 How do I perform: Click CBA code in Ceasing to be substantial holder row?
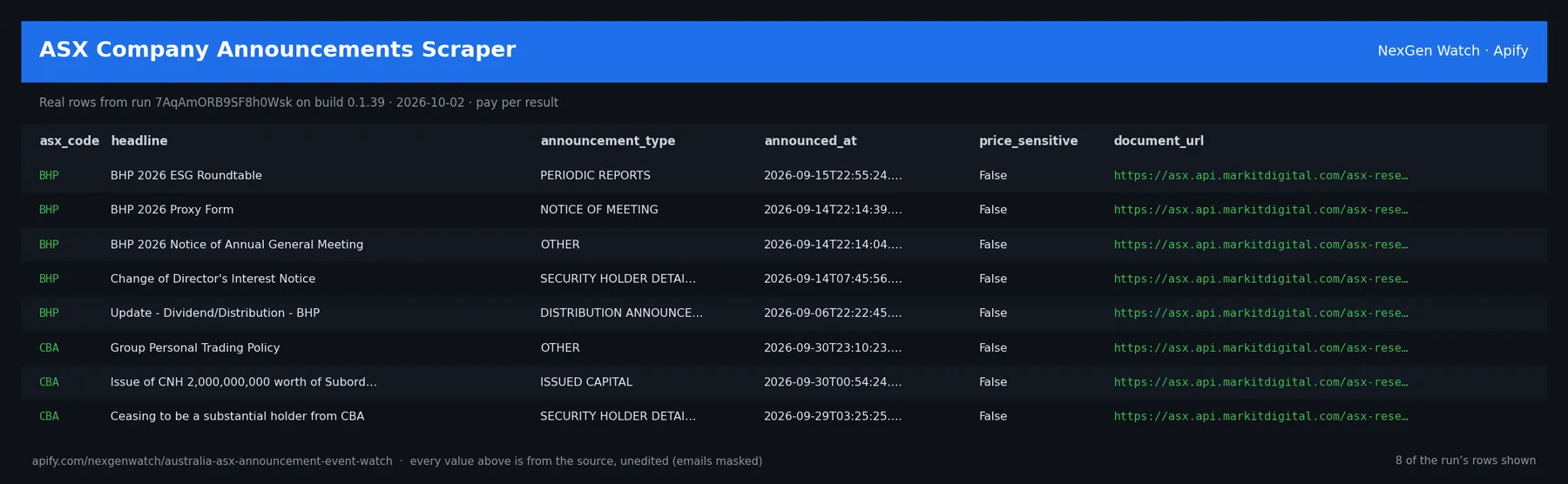pyautogui.click(x=49, y=416)
